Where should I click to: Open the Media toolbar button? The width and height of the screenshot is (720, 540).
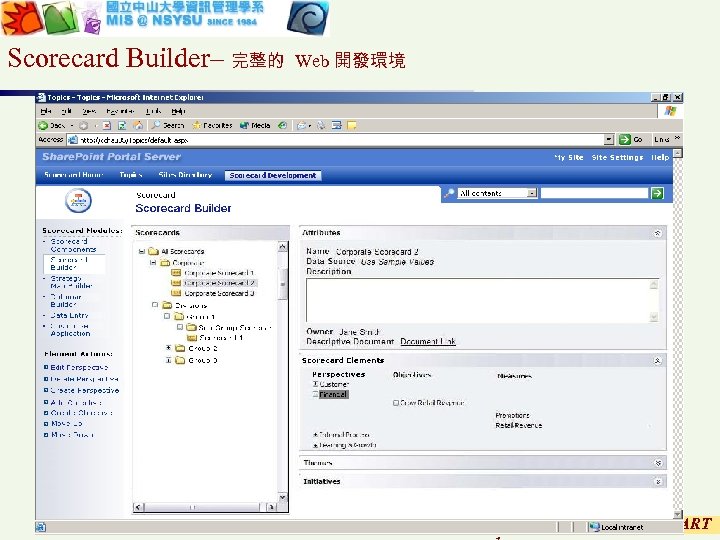coord(255,125)
